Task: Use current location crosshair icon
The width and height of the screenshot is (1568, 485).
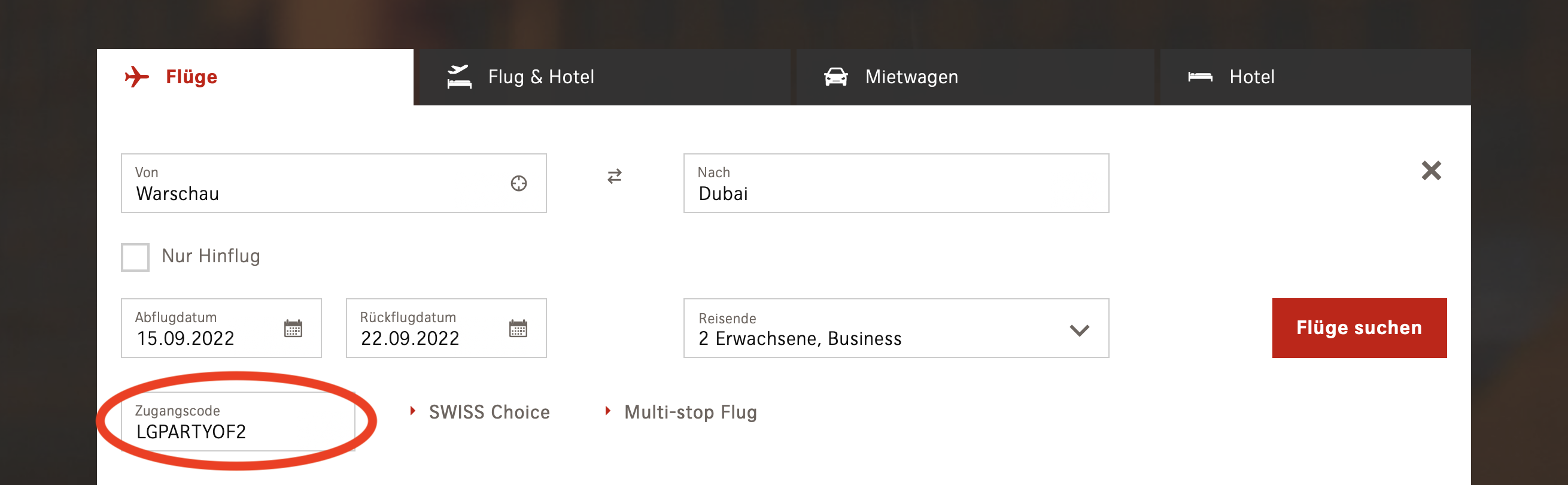Action: click(x=518, y=183)
